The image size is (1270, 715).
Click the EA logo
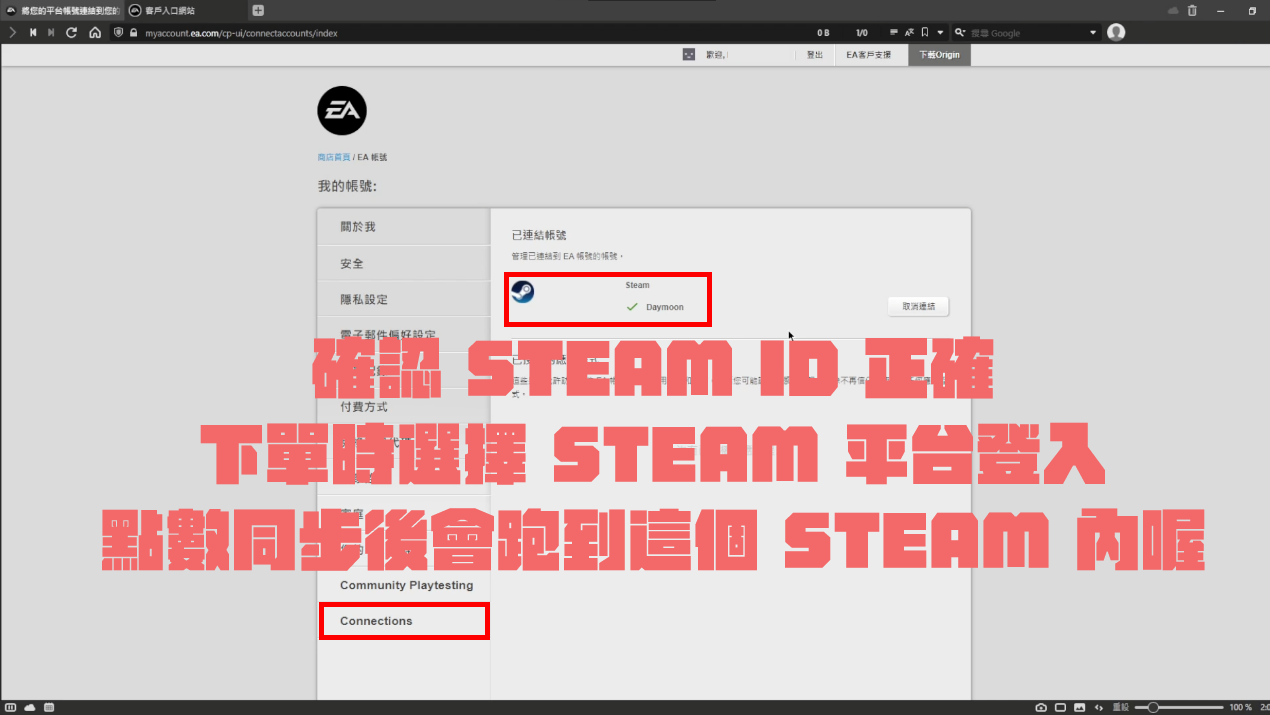point(342,110)
